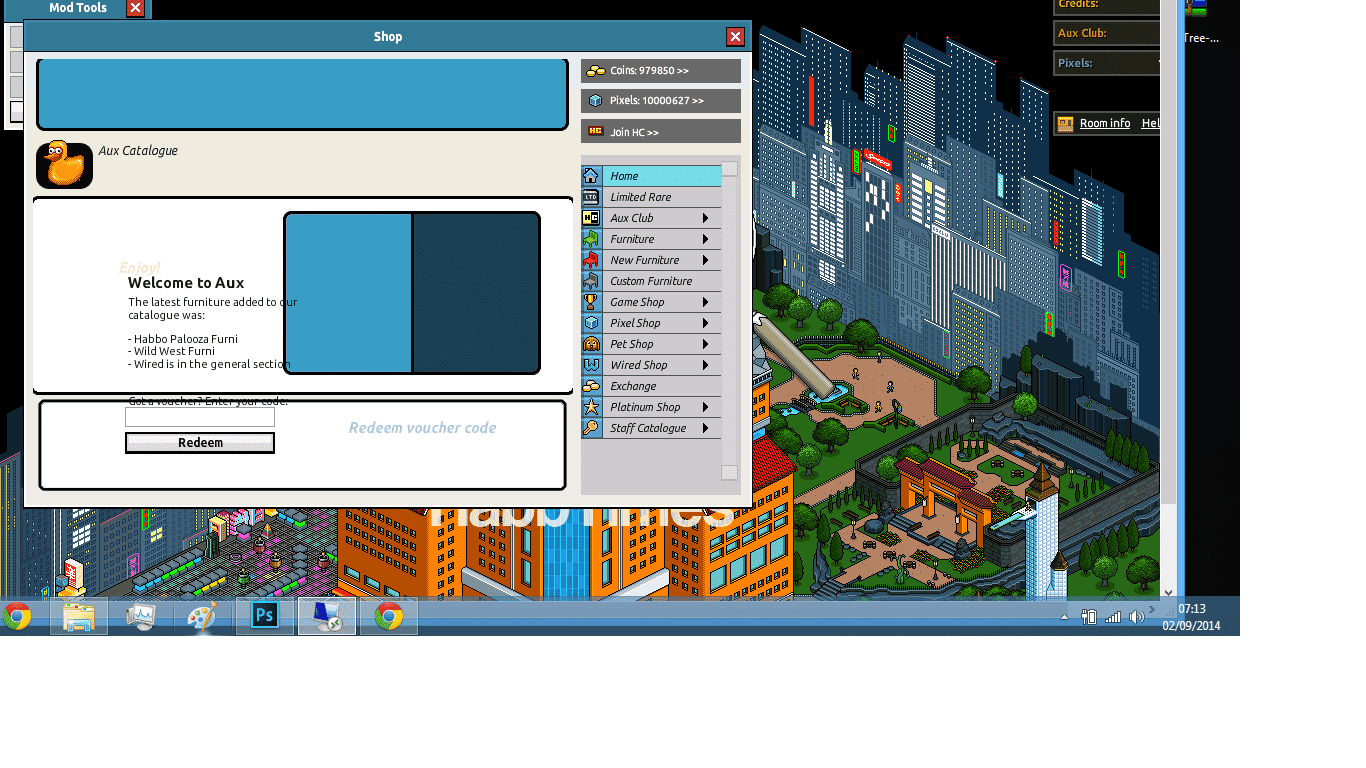Open File Explorer from the taskbar
Image resolution: width=1366 pixels, height=768 pixels.
click(79, 616)
